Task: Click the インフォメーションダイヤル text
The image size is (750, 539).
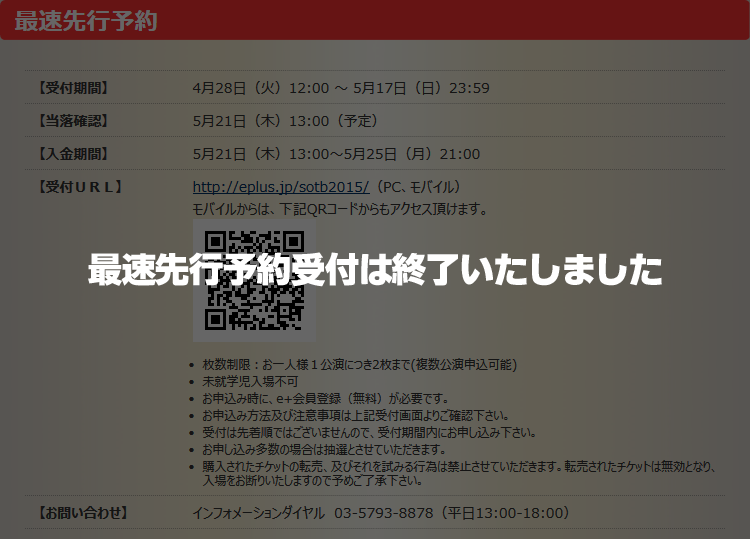Action: point(259,513)
